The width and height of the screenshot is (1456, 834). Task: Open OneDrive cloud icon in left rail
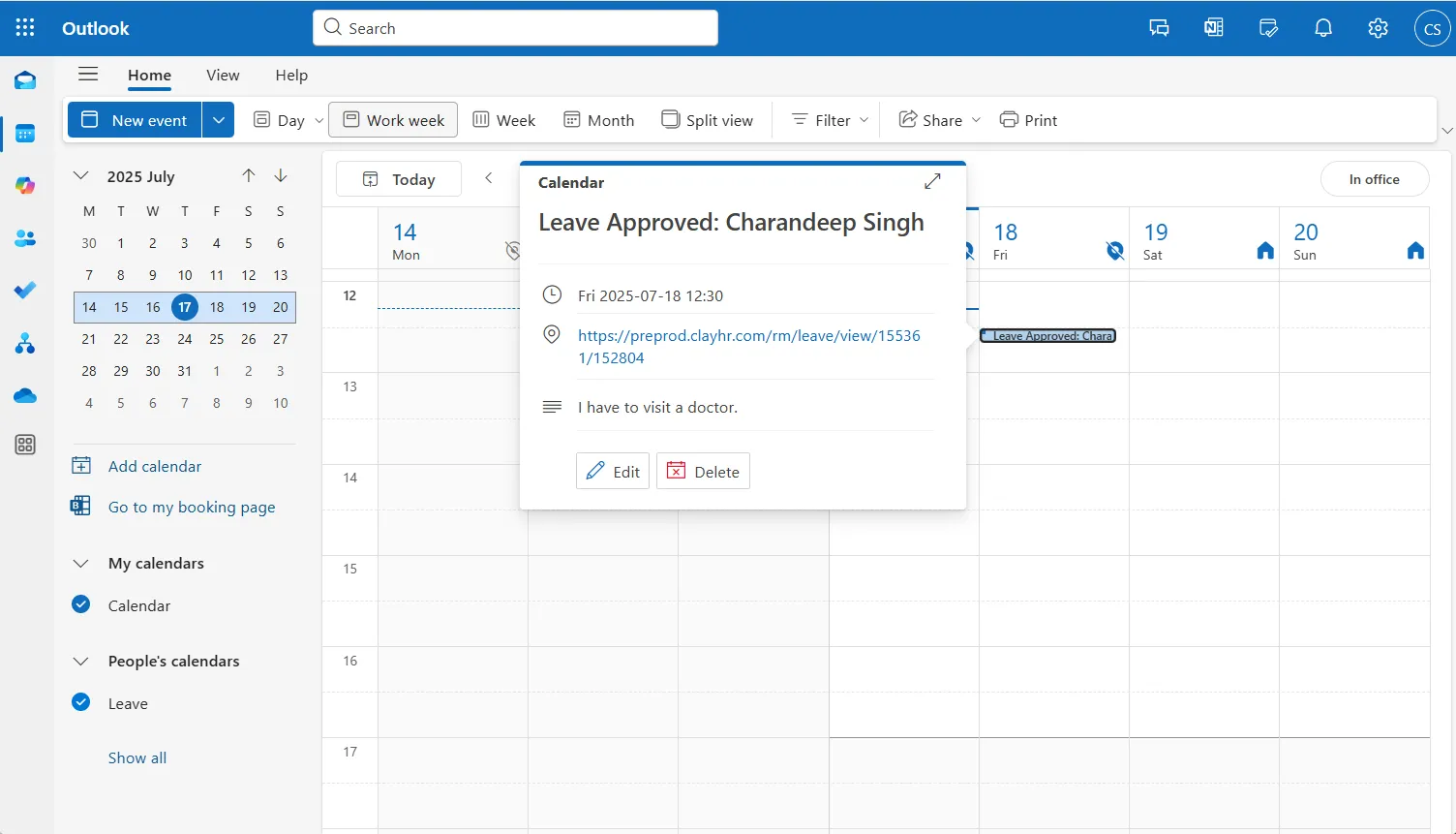25,395
